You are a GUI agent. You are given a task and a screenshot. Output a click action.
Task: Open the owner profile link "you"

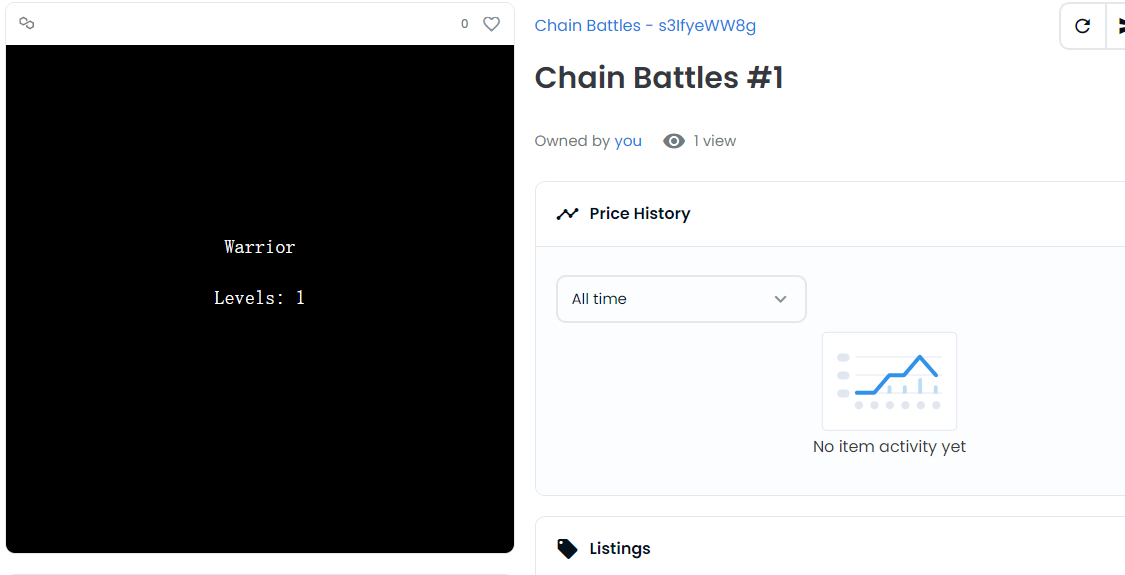(628, 141)
